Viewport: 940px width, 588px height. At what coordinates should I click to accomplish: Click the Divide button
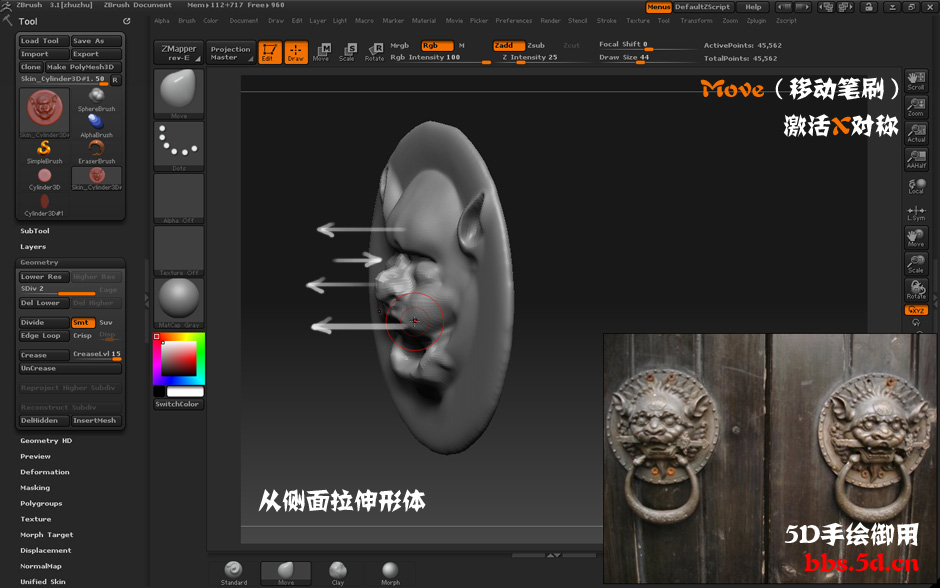43,322
